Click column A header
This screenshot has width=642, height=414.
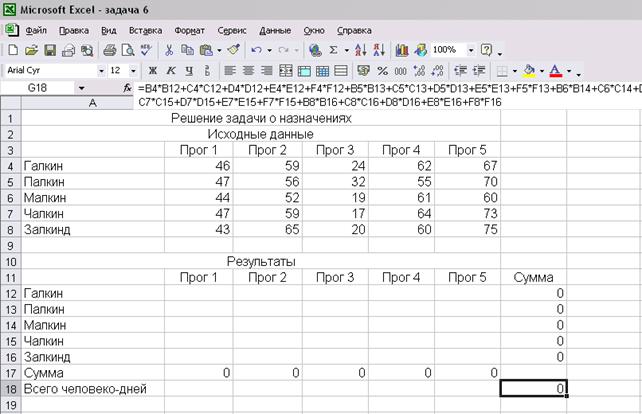[x=93, y=103]
